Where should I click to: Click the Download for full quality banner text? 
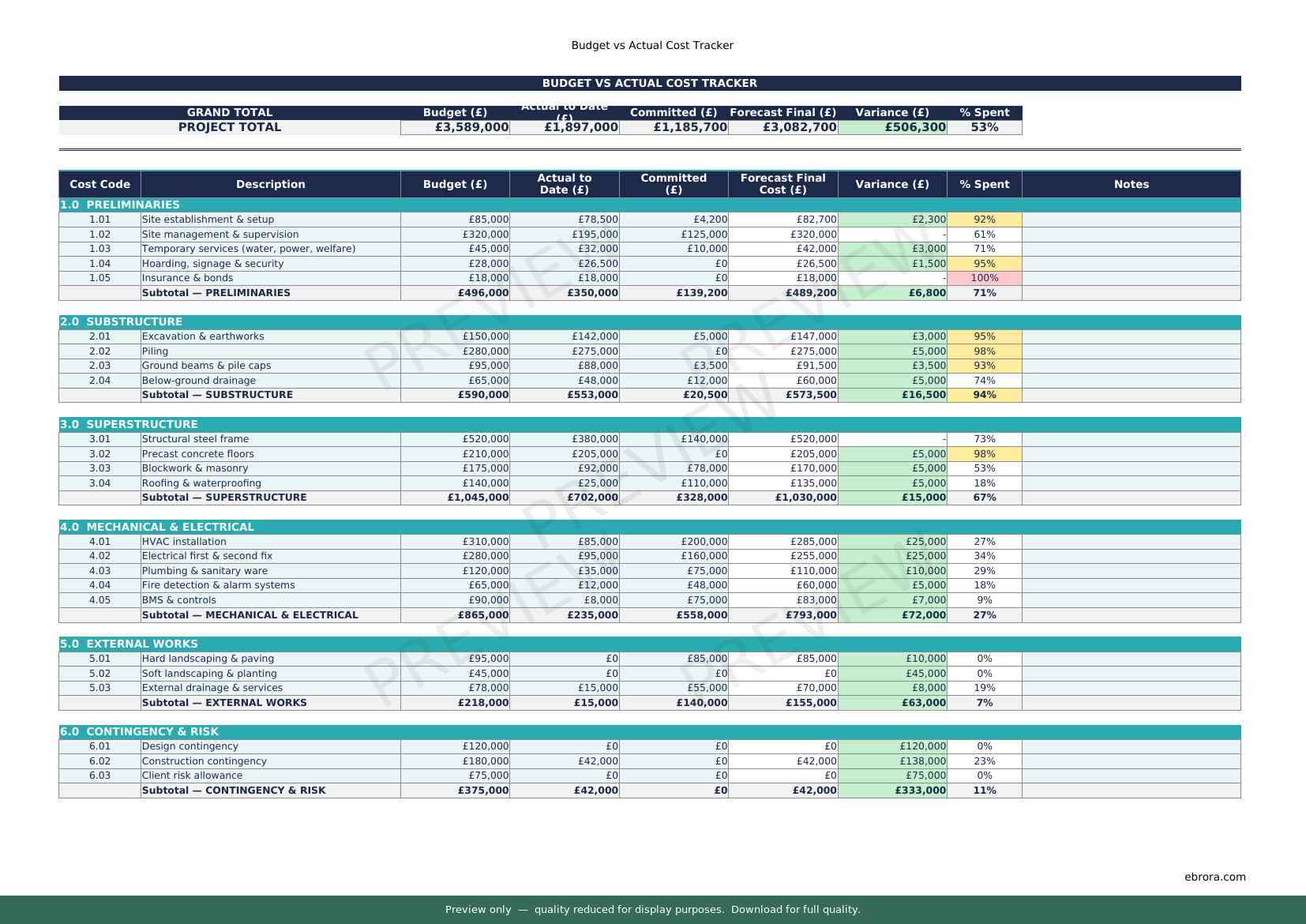(x=794, y=910)
